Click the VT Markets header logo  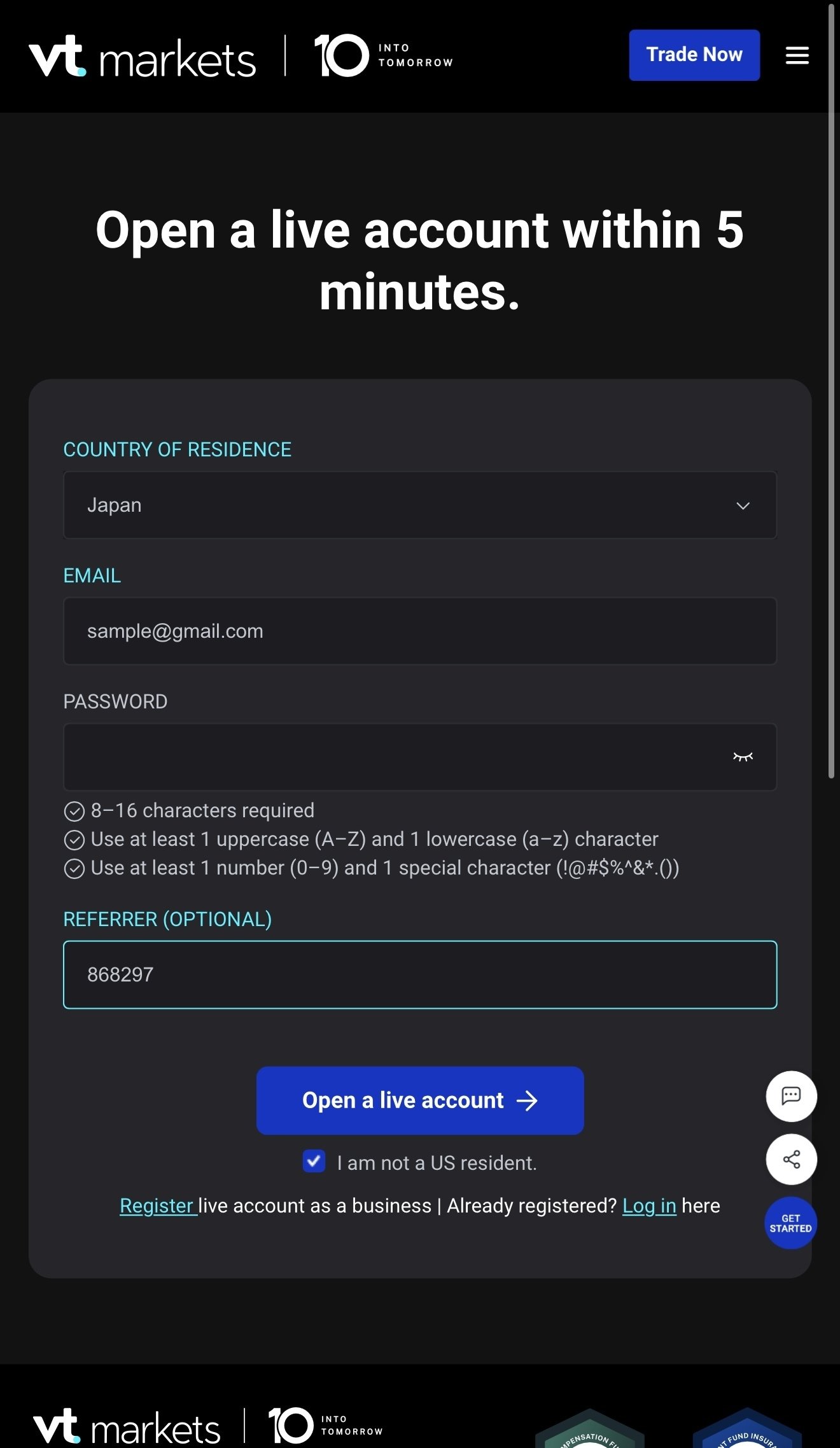pos(143,57)
